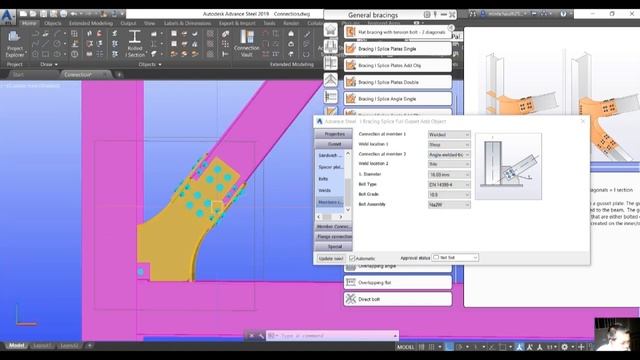
Task: Select the Direct bolt connection
Action: (x=398, y=299)
